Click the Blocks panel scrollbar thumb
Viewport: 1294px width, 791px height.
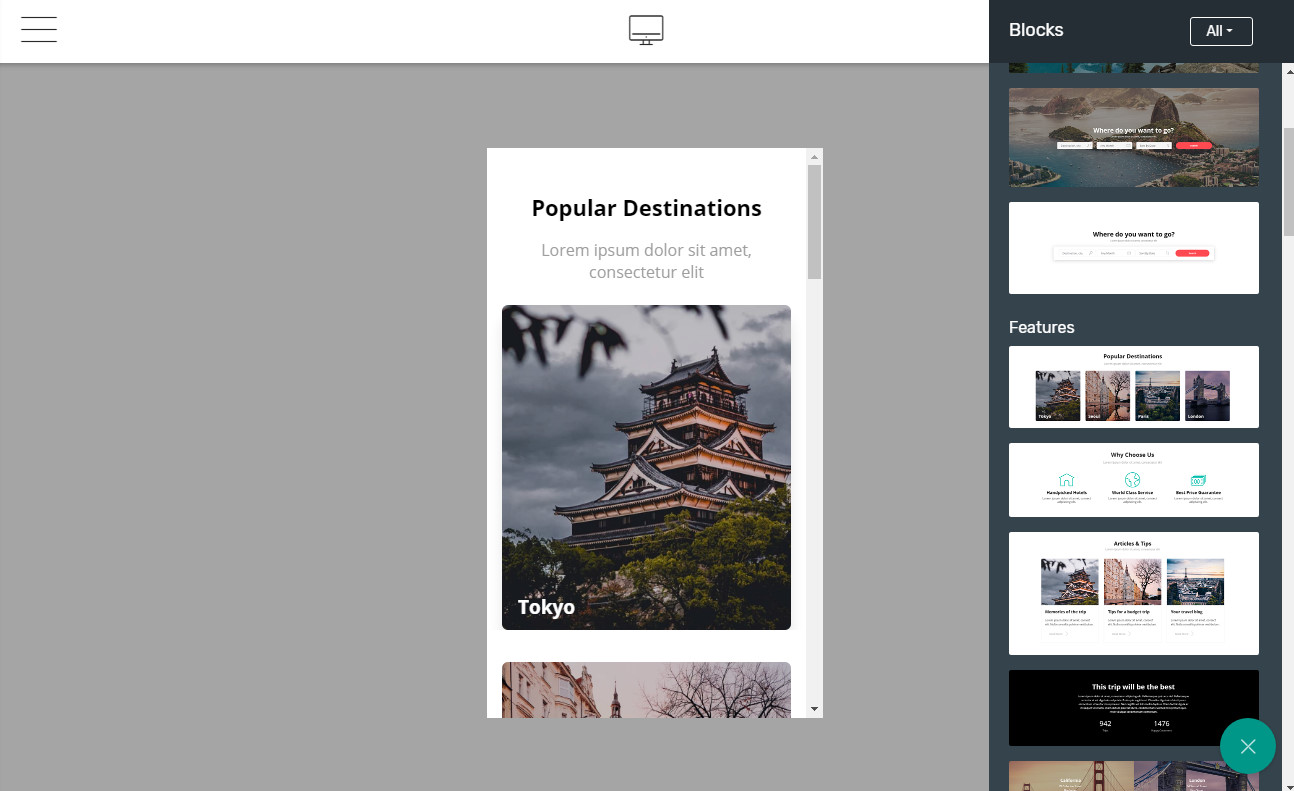1288,180
